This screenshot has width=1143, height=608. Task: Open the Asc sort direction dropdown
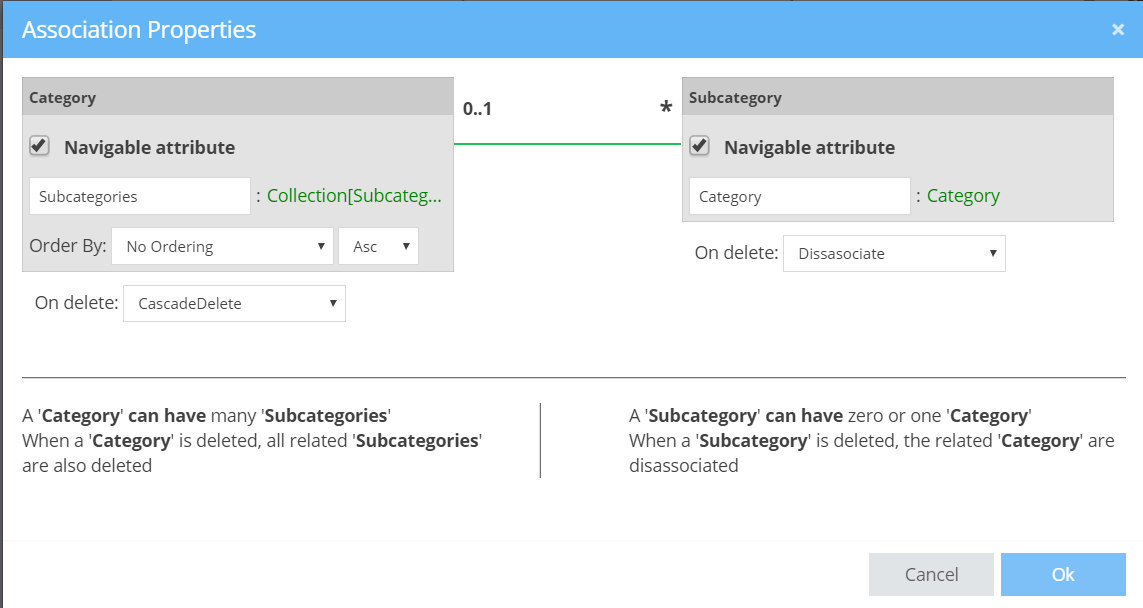(x=378, y=245)
